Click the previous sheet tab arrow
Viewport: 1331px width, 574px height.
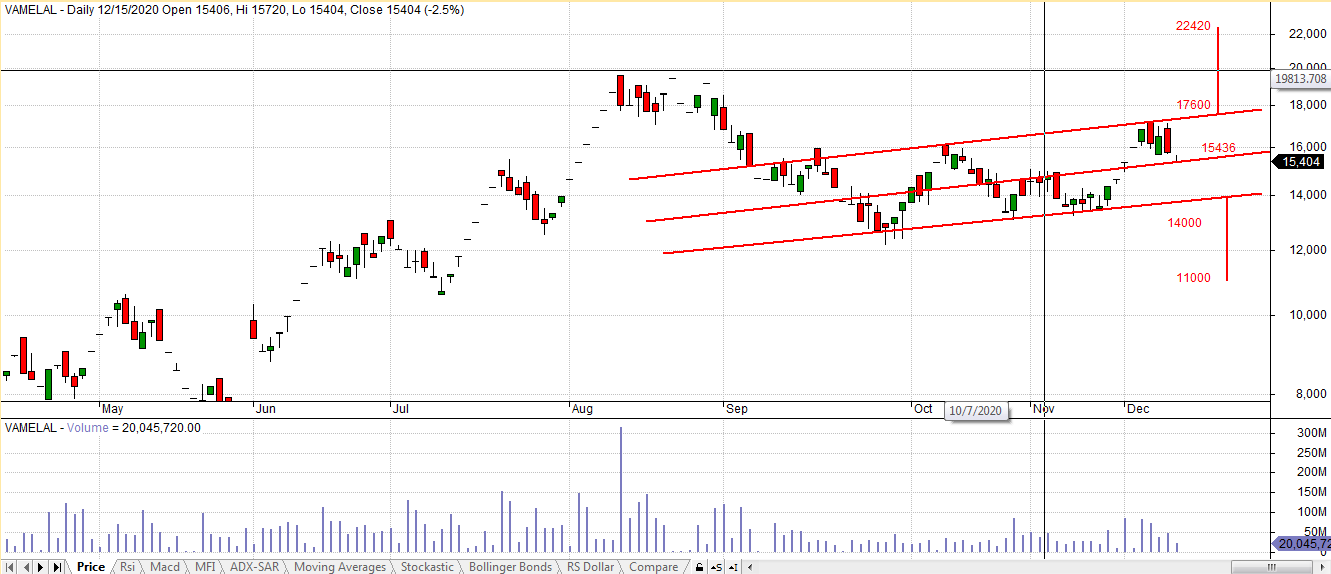[x=25, y=567]
